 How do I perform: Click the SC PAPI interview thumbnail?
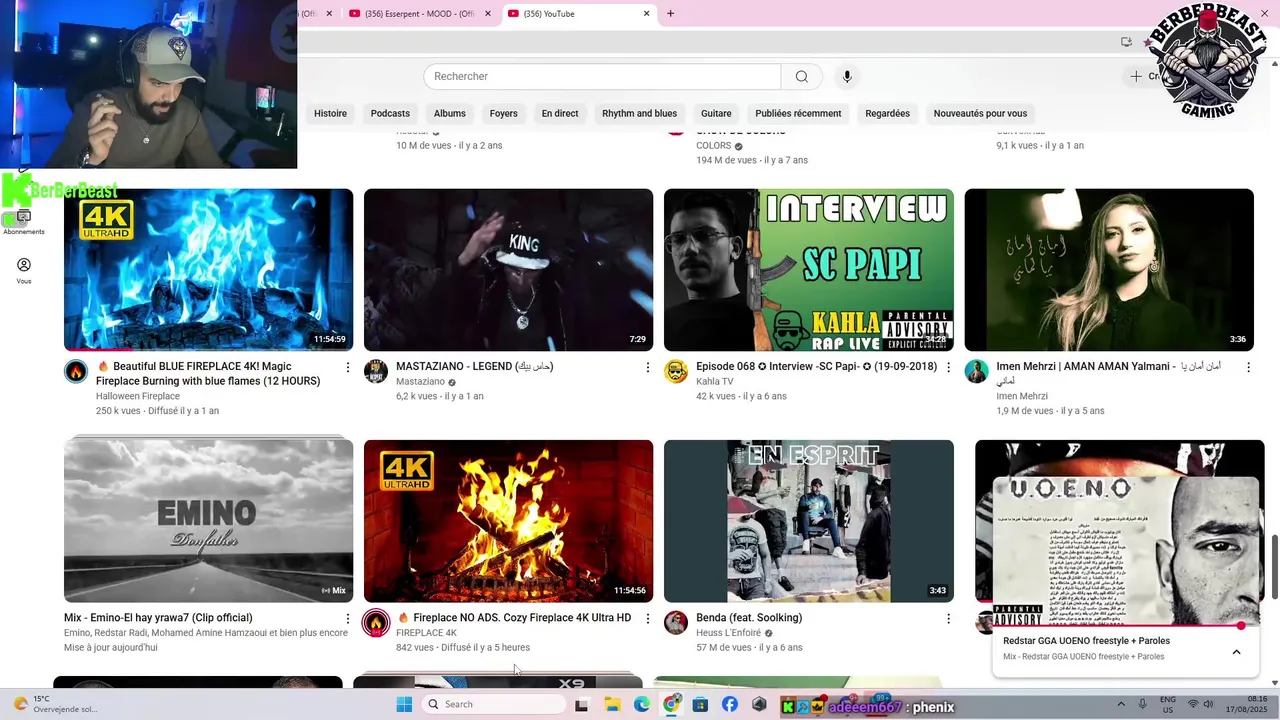pos(808,270)
